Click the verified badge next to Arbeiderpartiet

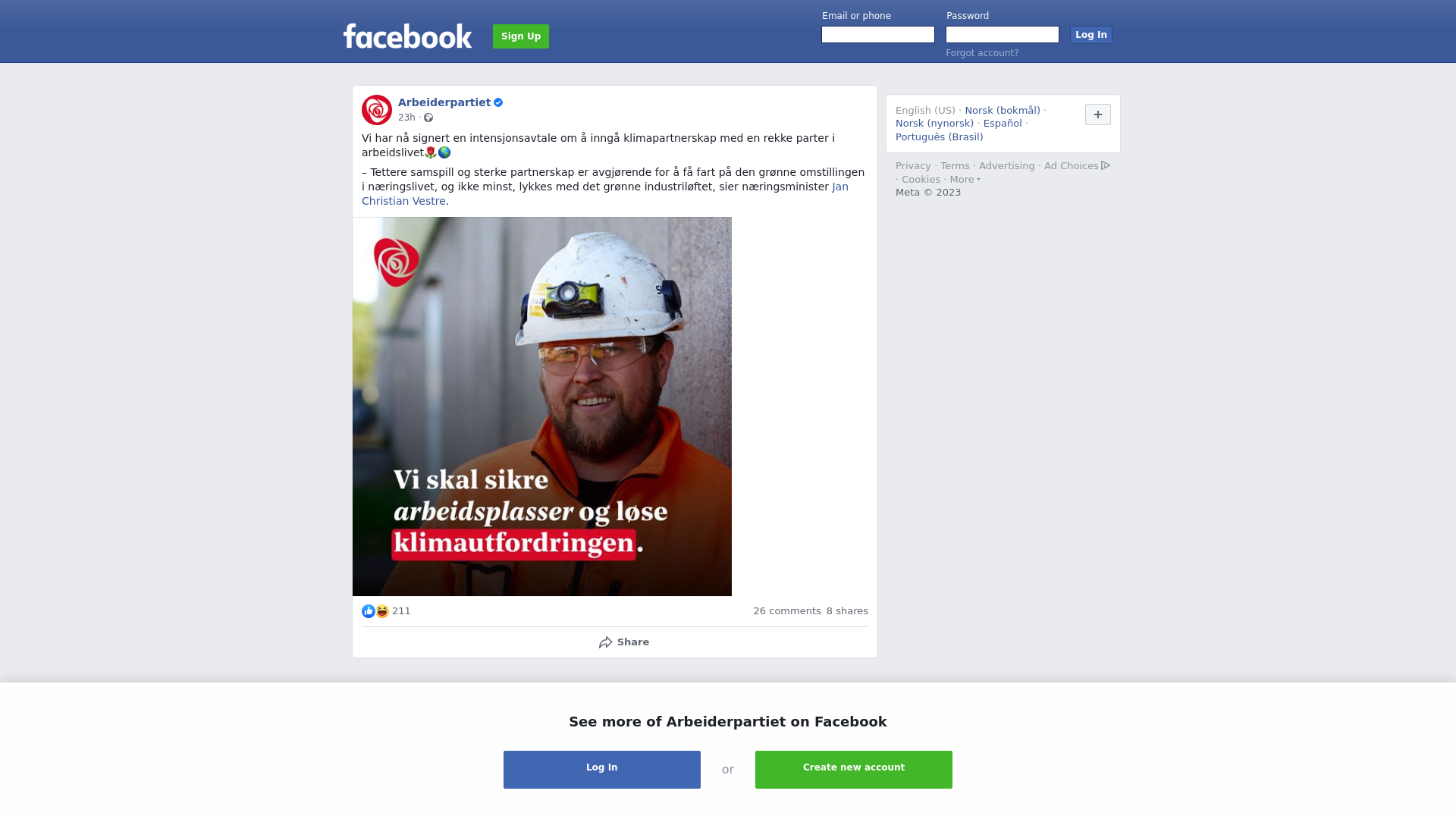pyautogui.click(x=498, y=102)
